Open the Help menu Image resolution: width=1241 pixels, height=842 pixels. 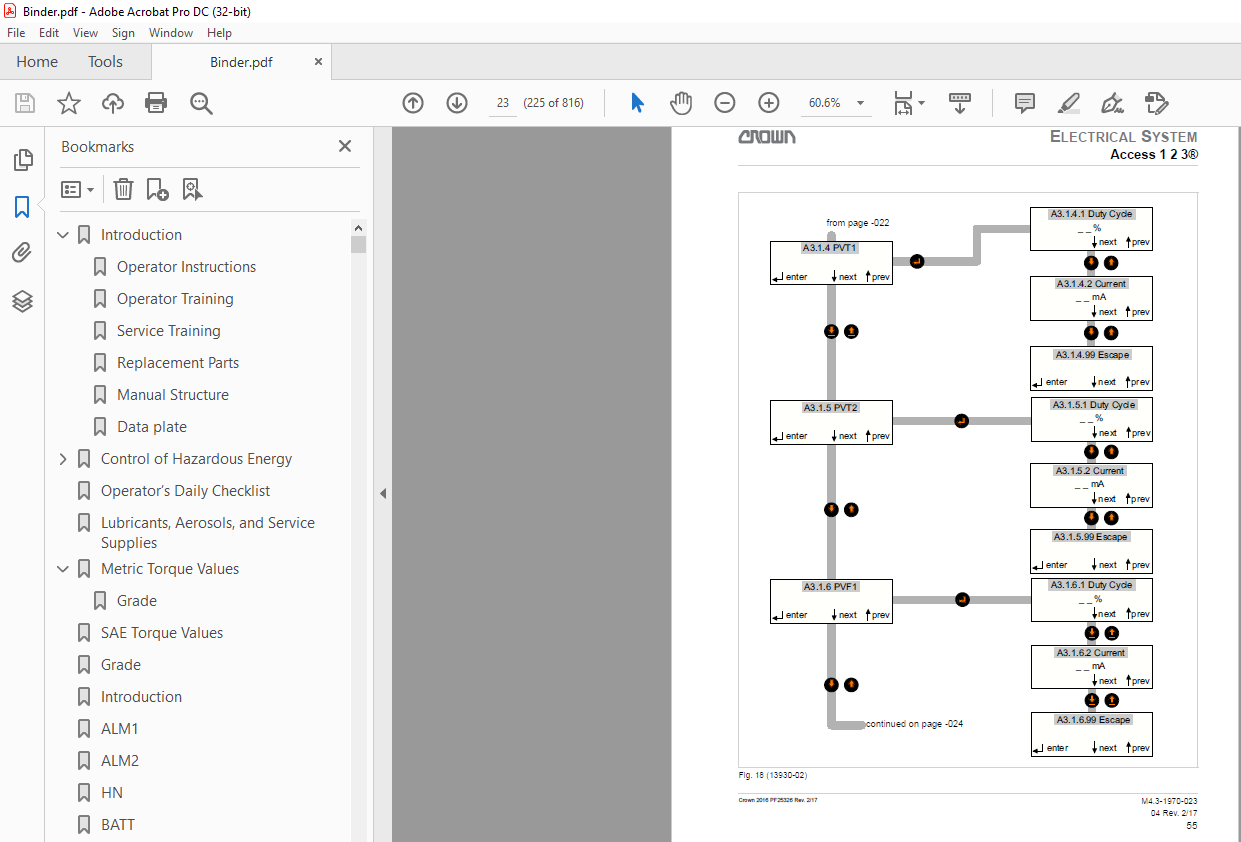219,33
